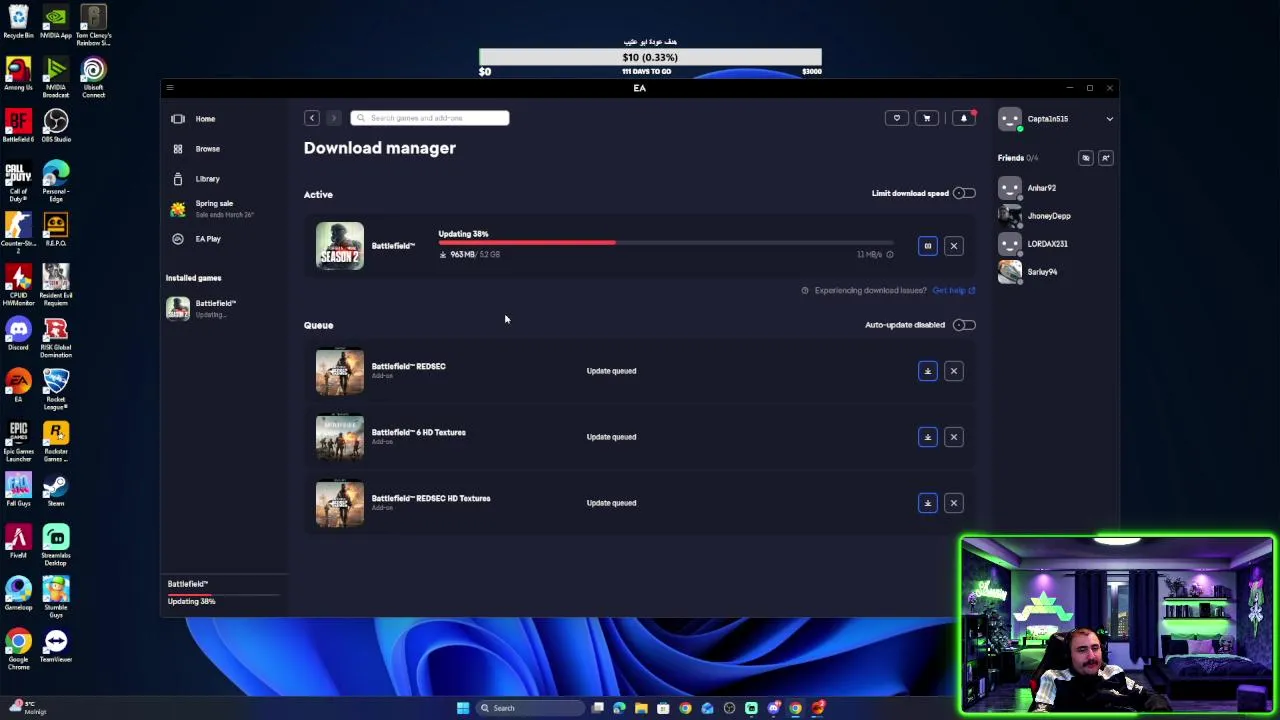Screen dimensions: 1280x720
Task: Remove Battlefield REDSEC HD Textures from queue
Action: (953, 503)
